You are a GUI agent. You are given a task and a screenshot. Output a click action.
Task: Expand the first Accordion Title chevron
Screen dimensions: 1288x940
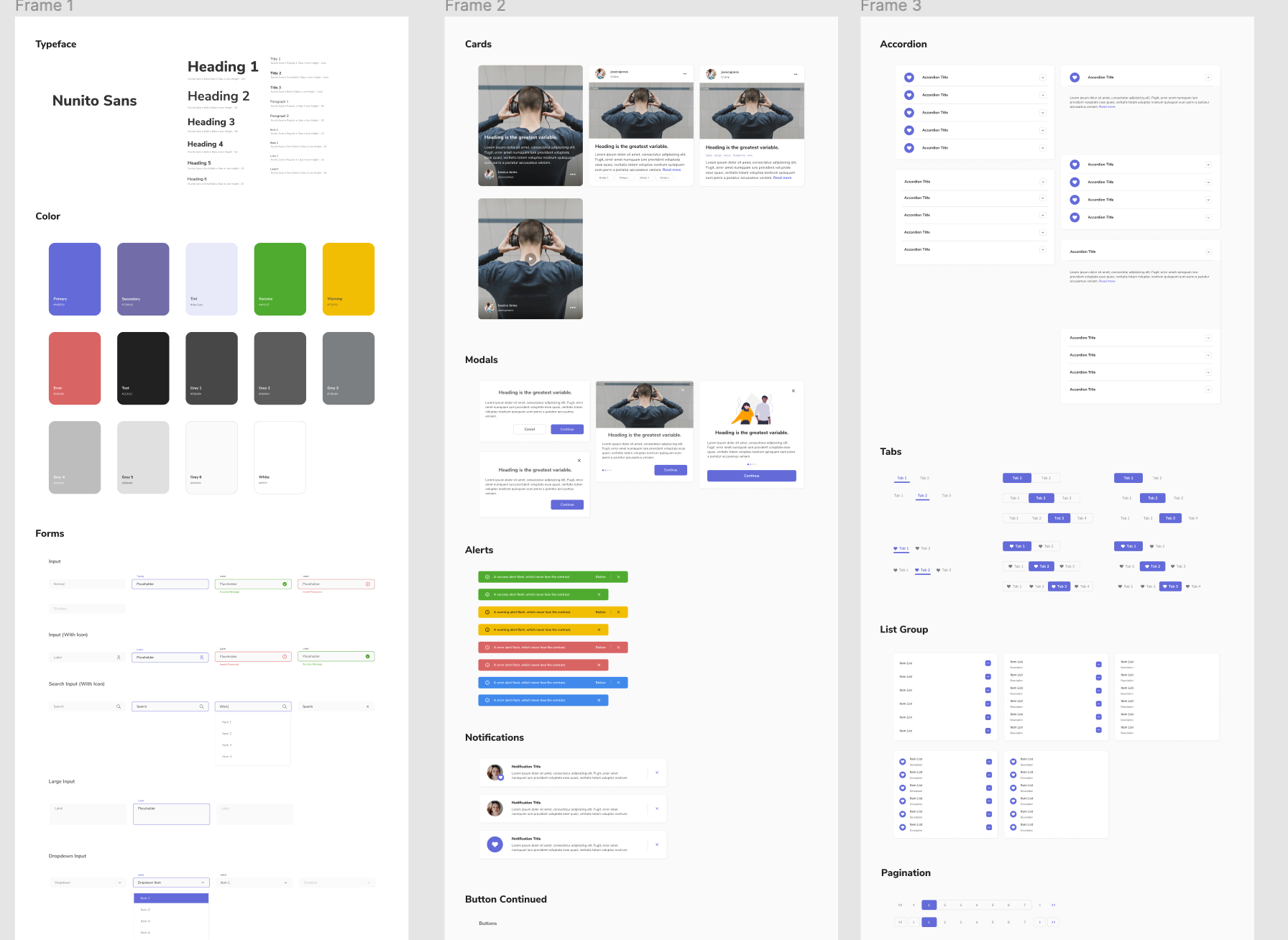[x=1042, y=77]
